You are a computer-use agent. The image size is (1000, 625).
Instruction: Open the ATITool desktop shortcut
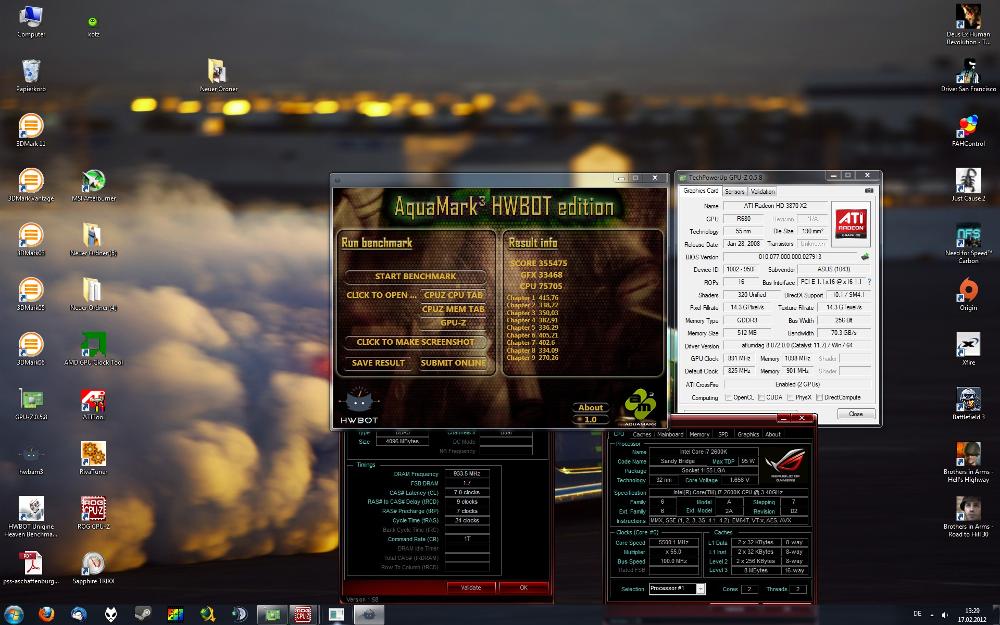click(93, 404)
